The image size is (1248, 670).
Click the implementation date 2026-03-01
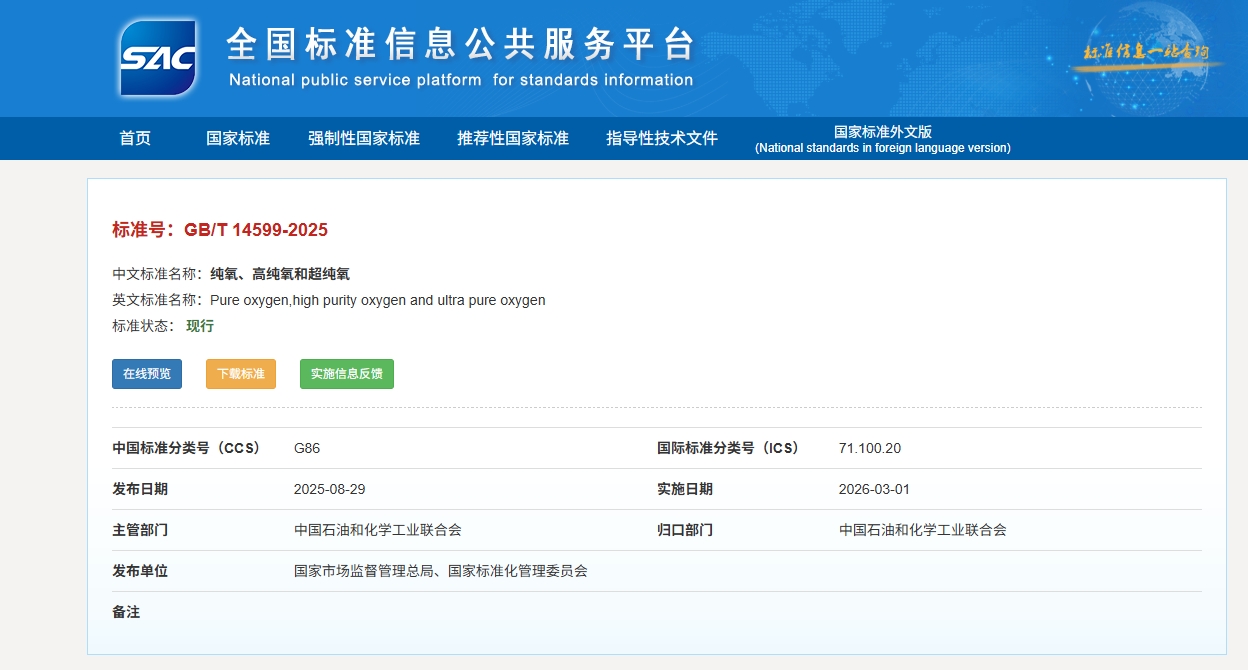point(875,489)
